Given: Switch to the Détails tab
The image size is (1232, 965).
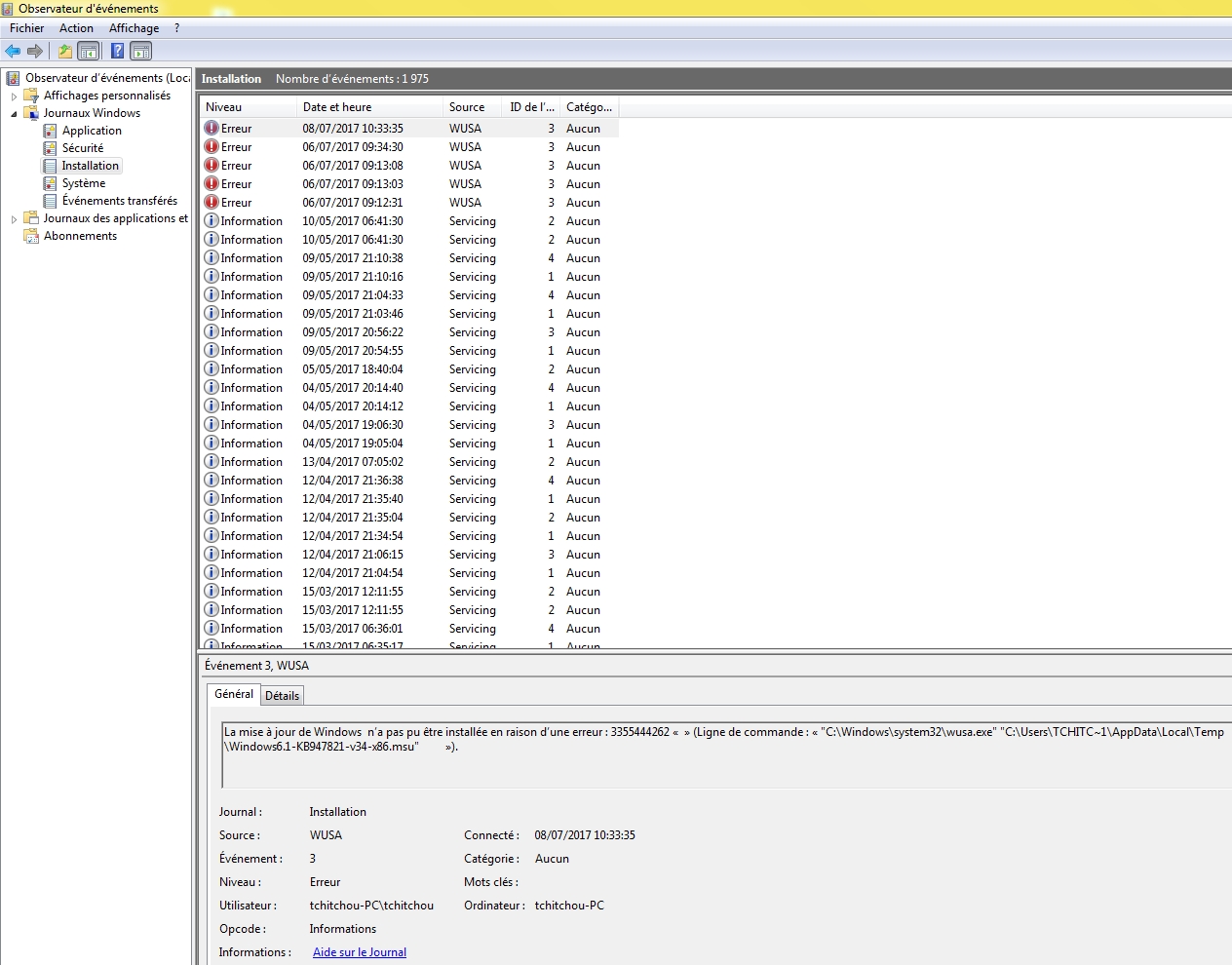Looking at the screenshot, I should (282, 696).
